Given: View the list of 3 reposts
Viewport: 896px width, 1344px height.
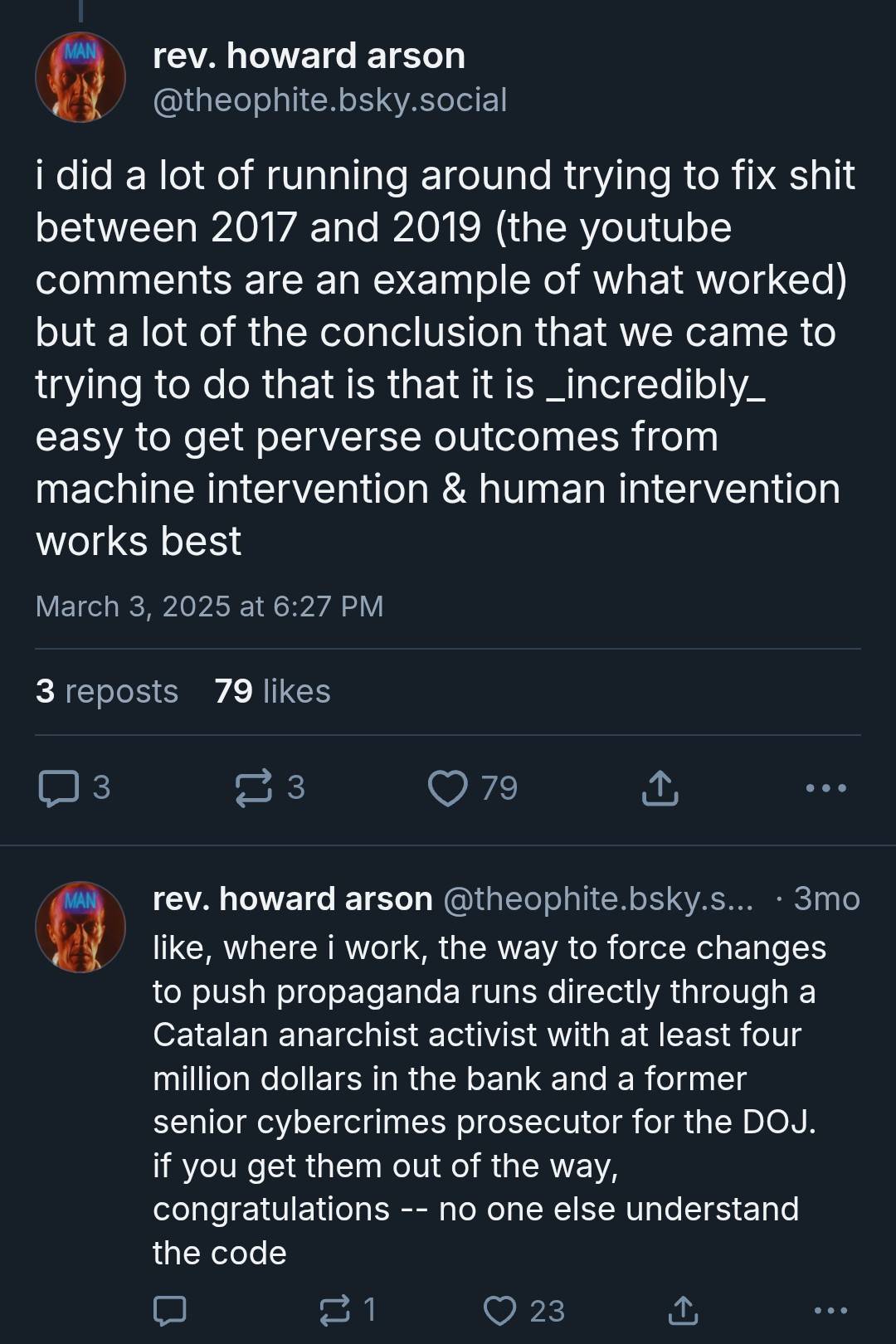Looking at the screenshot, I should (x=107, y=691).
